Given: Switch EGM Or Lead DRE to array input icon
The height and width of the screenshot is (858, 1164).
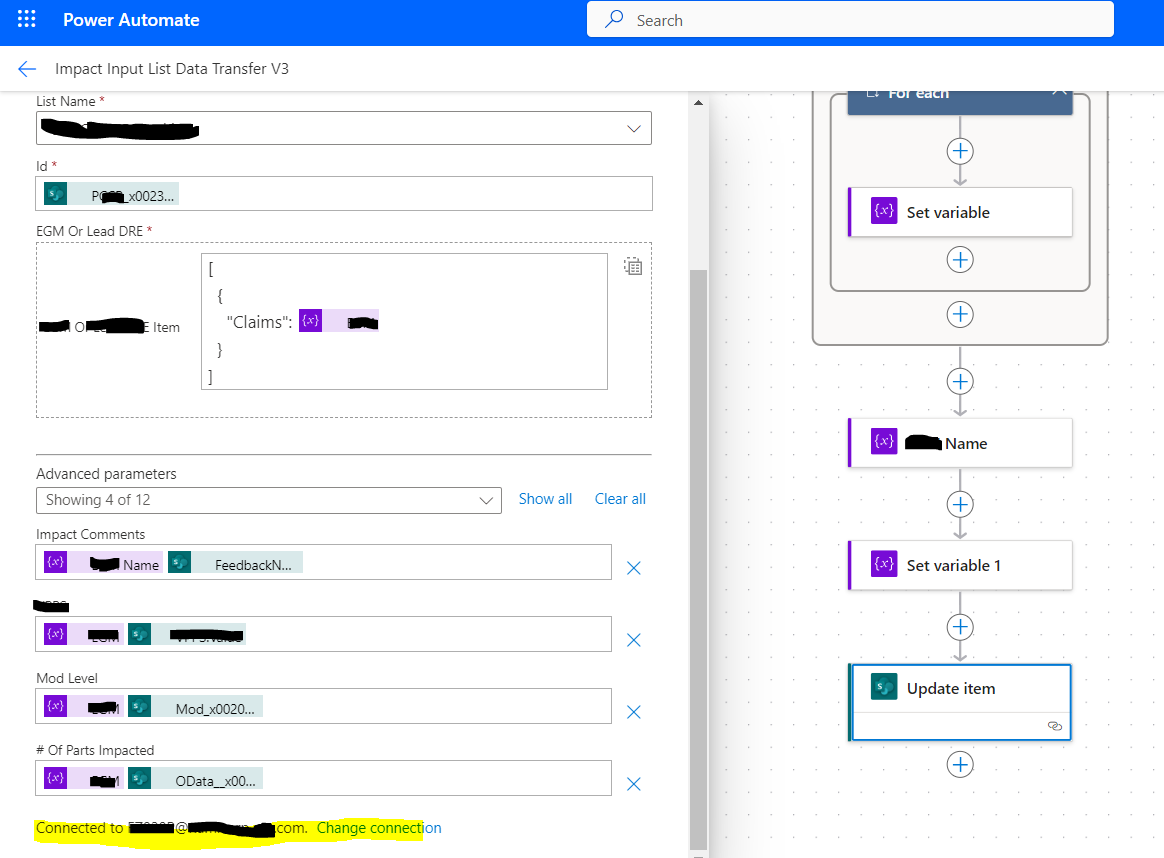Looking at the screenshot, I should pos(633,266).
